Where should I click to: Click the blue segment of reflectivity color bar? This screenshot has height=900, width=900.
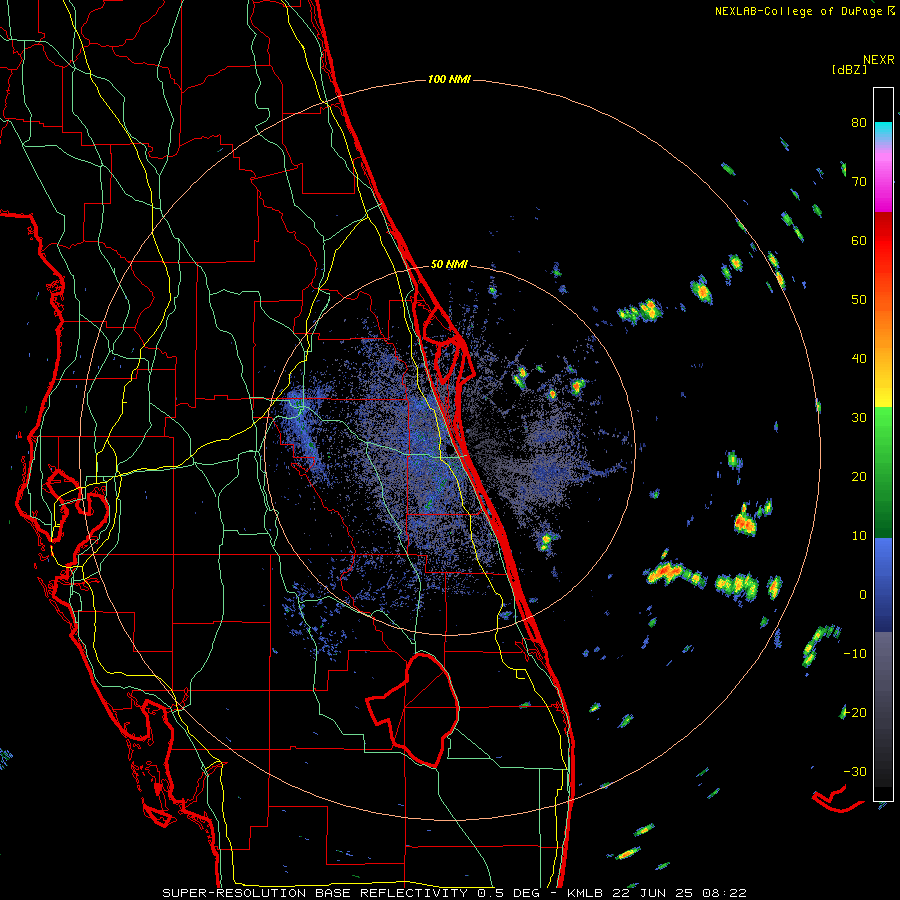click(x=883, y=585)
